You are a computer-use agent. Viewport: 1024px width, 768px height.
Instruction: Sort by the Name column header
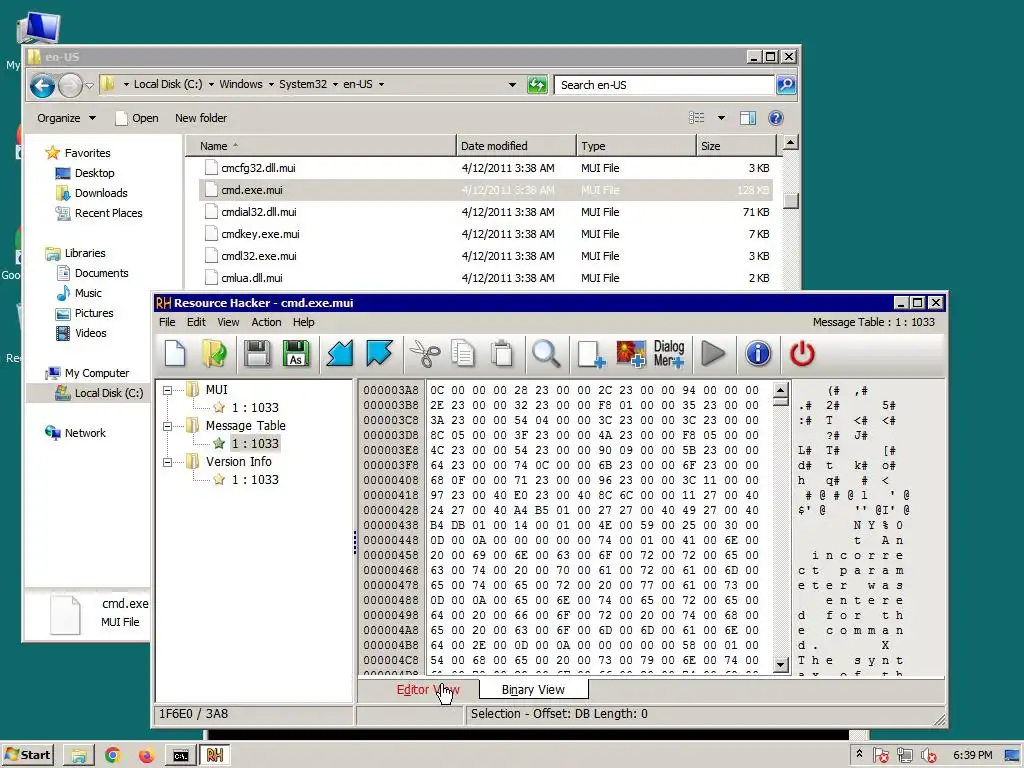click(x=321, y=146)
